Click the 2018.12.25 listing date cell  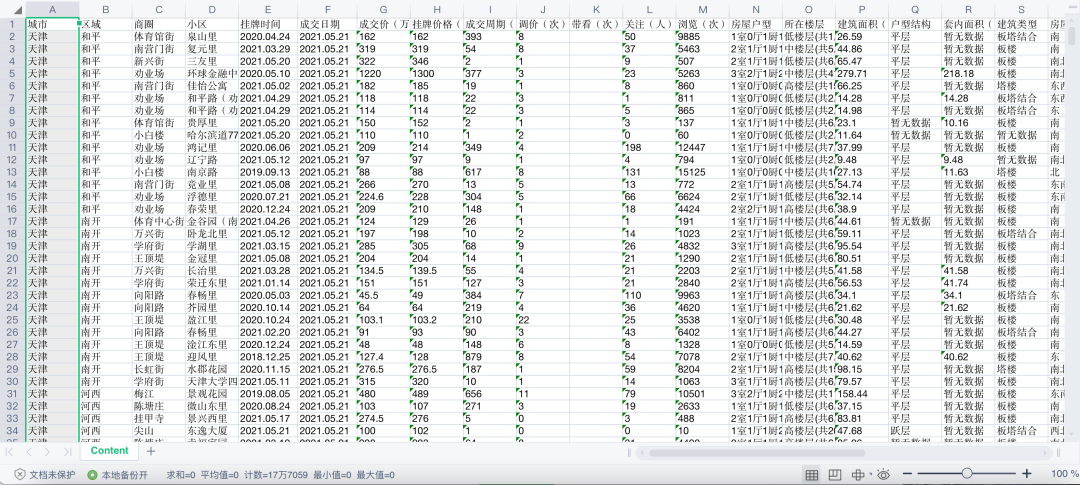pos(267,357)
